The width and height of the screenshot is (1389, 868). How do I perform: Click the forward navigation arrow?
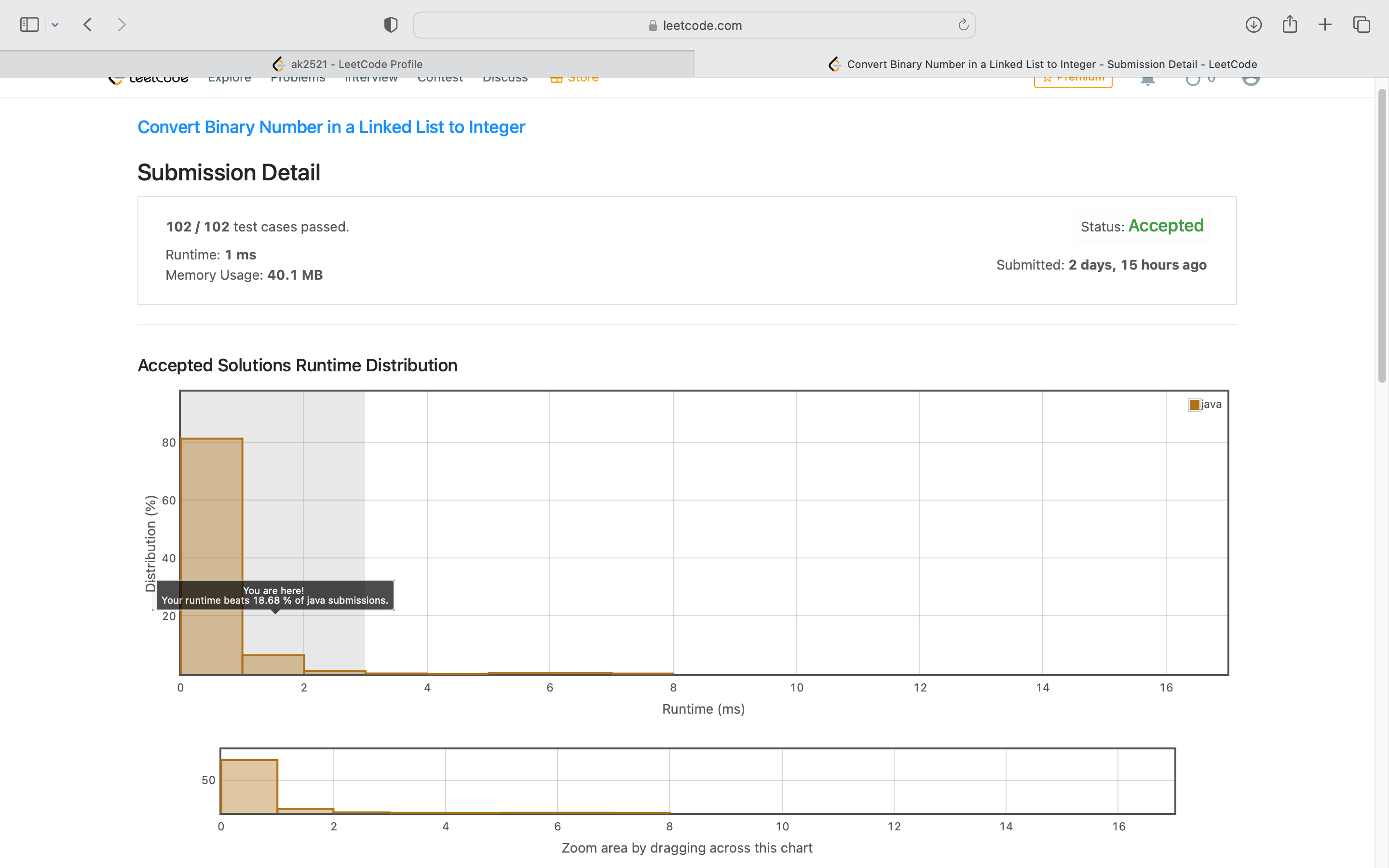(121, 25)
